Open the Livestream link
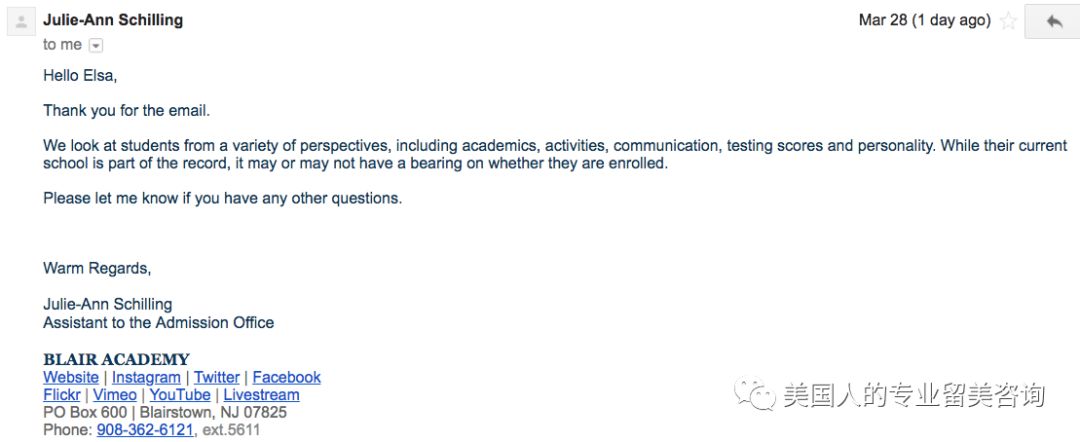The image size is (1080, 442). point(262,395)
